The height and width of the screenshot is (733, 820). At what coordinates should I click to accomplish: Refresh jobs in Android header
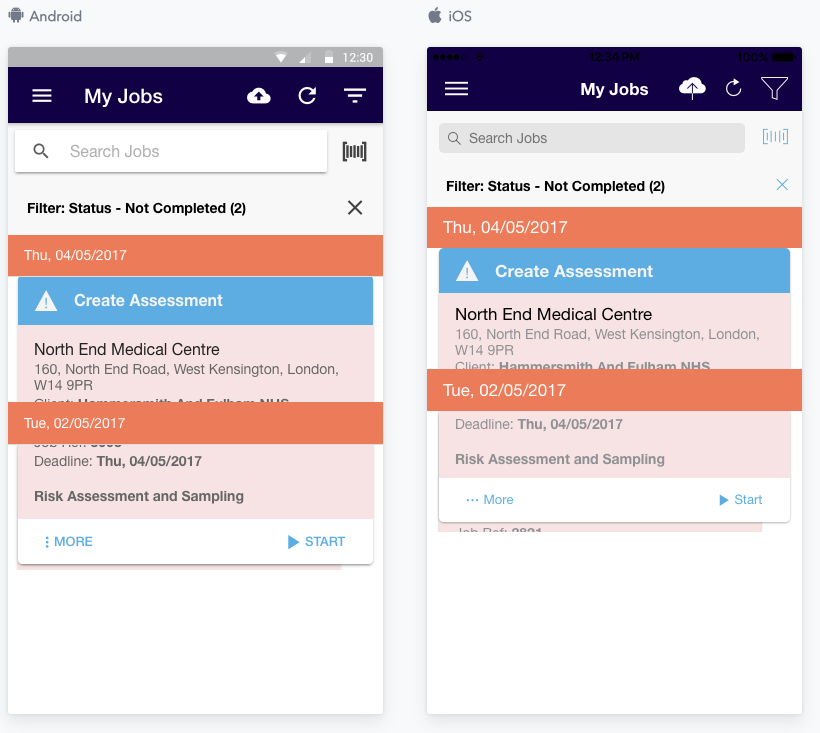307,96
